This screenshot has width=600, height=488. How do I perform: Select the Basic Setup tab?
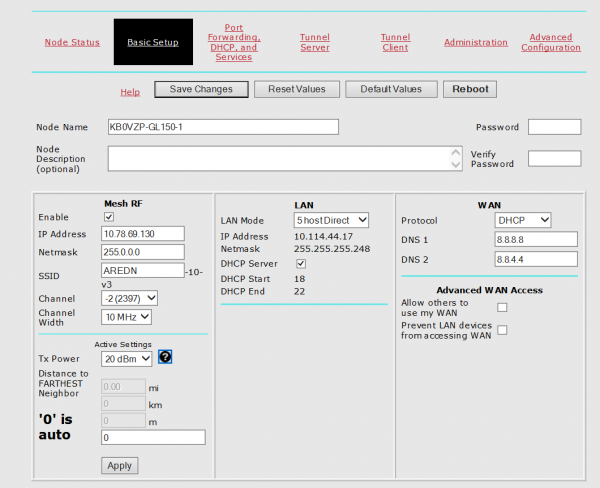point(153,42)
